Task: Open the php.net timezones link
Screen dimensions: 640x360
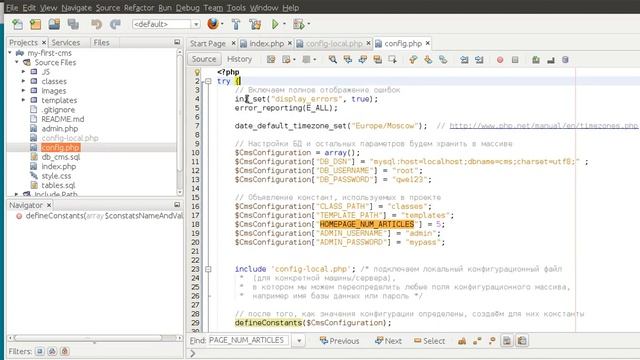Action: click(x=543, y=126)
